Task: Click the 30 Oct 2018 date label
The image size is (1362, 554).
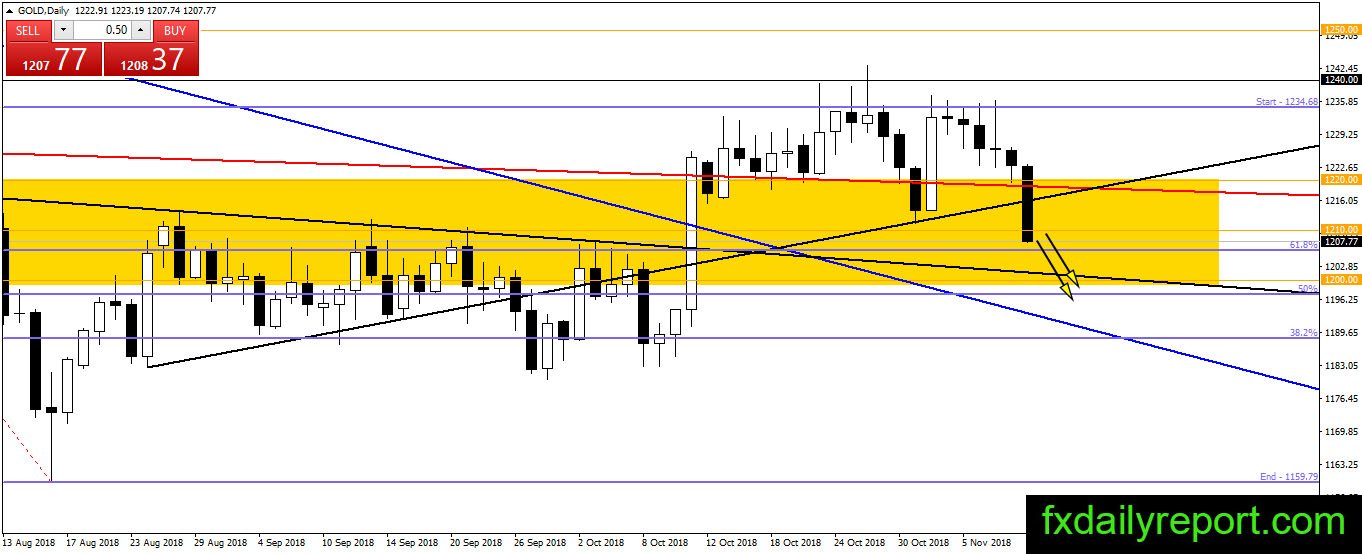Action: point(924,542)
